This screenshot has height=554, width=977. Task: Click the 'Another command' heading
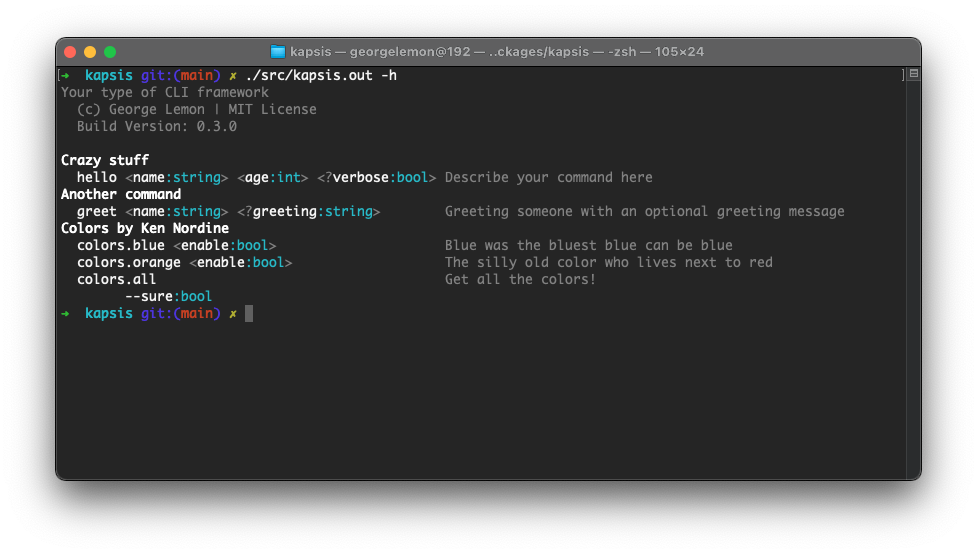click(121, 194)
